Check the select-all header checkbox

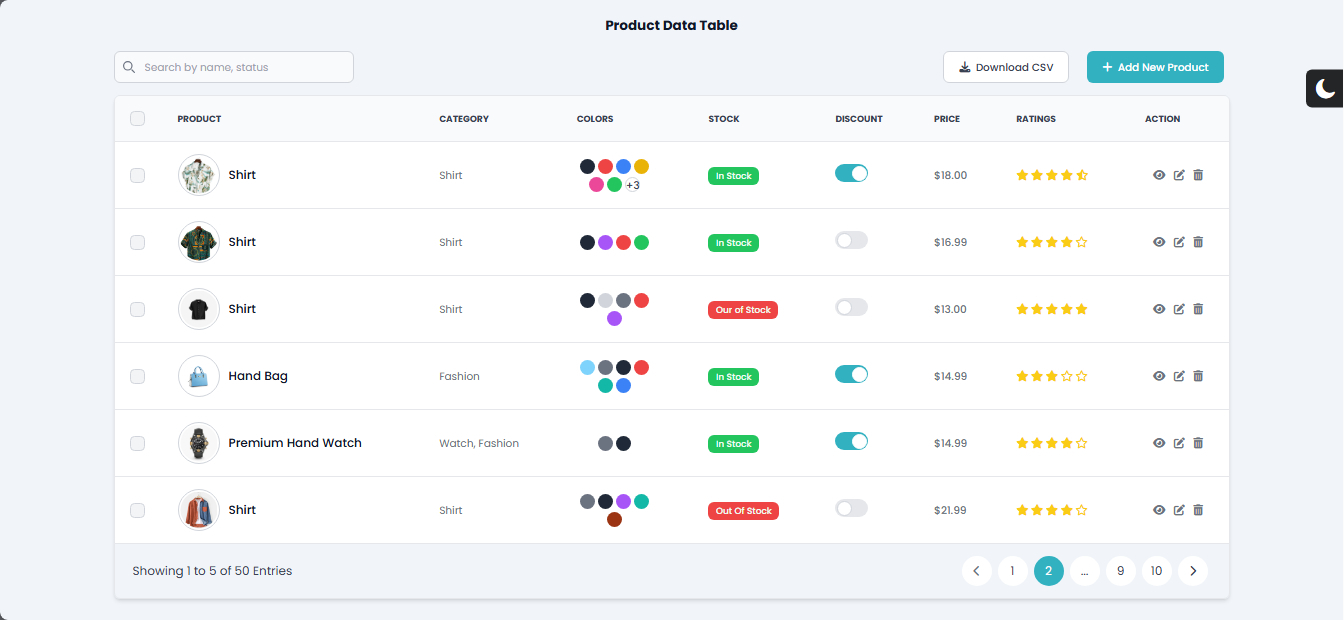pyautogui.click(x=137, y=119)
